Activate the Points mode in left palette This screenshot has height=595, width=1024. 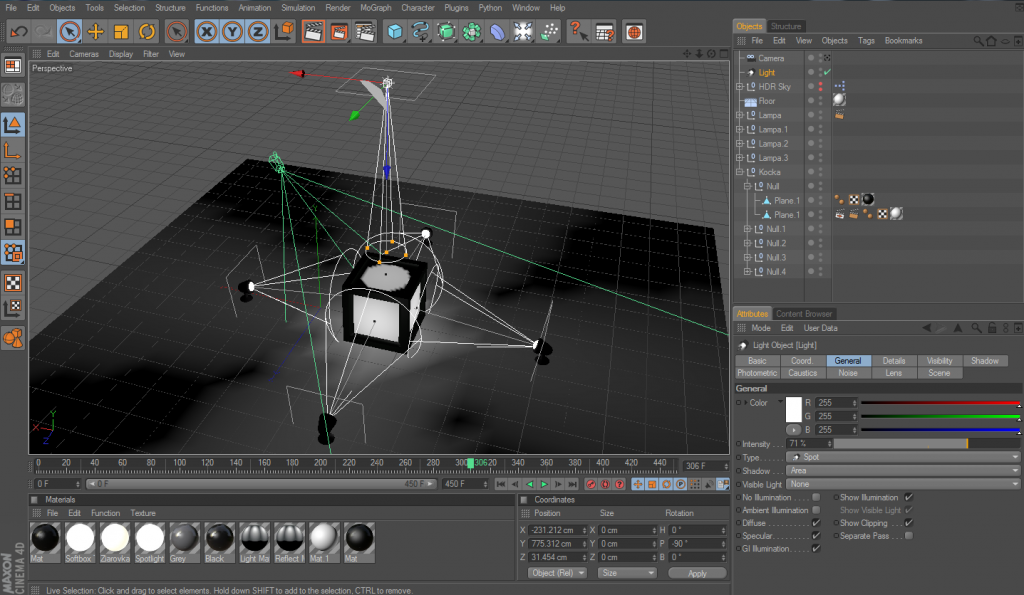(13, 176)
